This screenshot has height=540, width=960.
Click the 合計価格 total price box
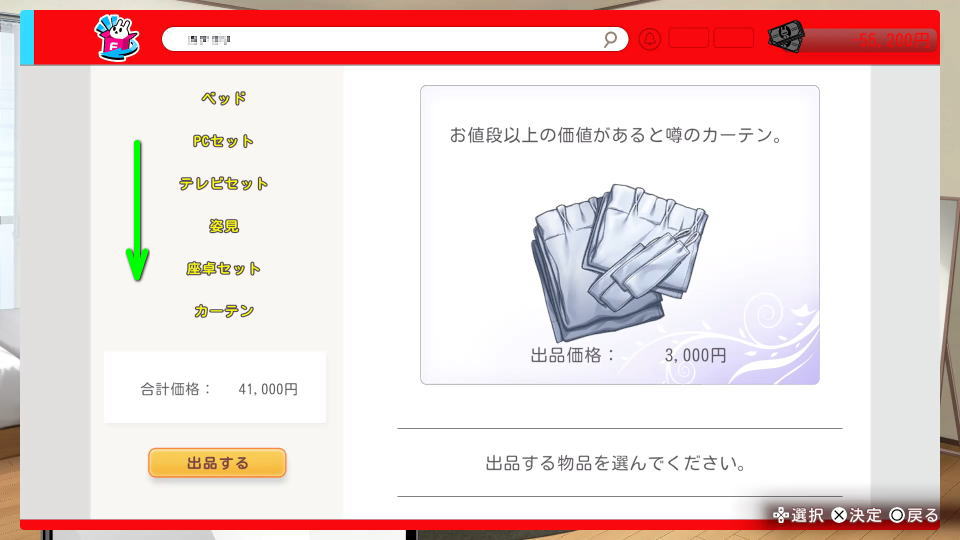(215, 388)
